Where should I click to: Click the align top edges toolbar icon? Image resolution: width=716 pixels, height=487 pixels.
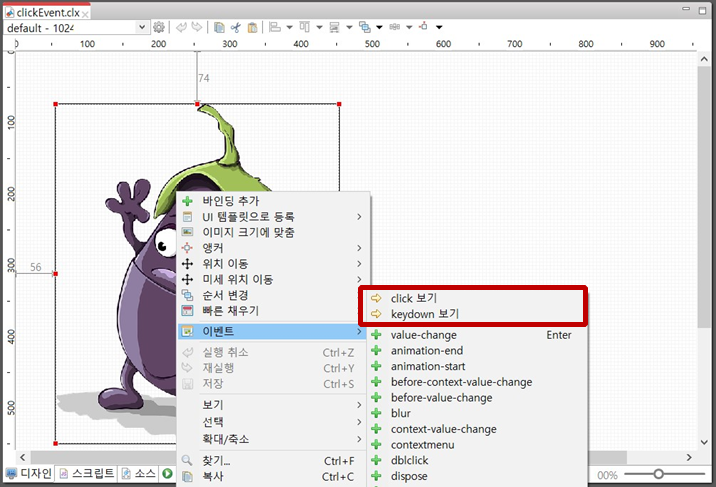point(305,27)
